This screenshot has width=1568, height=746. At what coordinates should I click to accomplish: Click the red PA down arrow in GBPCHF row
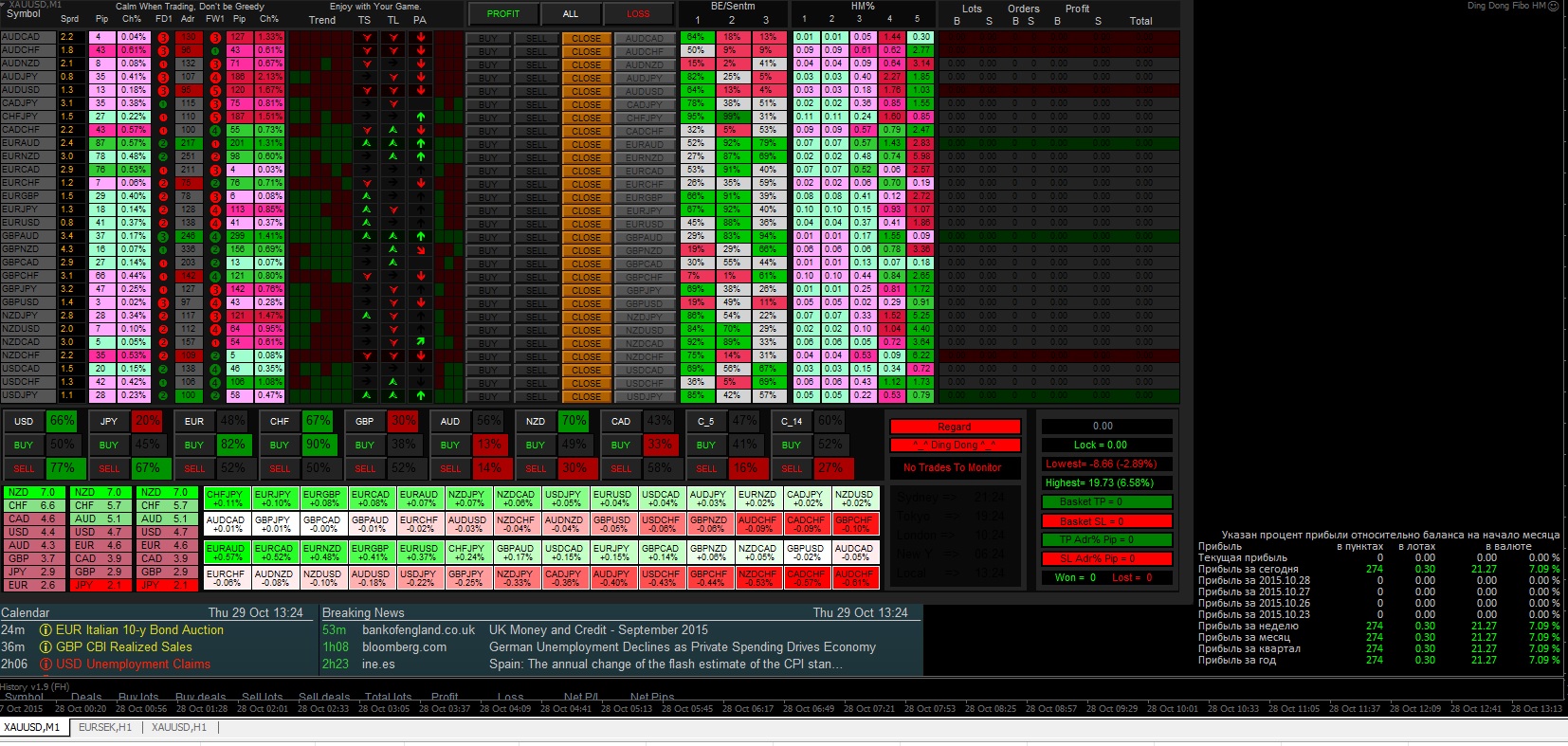pos(421,277)
